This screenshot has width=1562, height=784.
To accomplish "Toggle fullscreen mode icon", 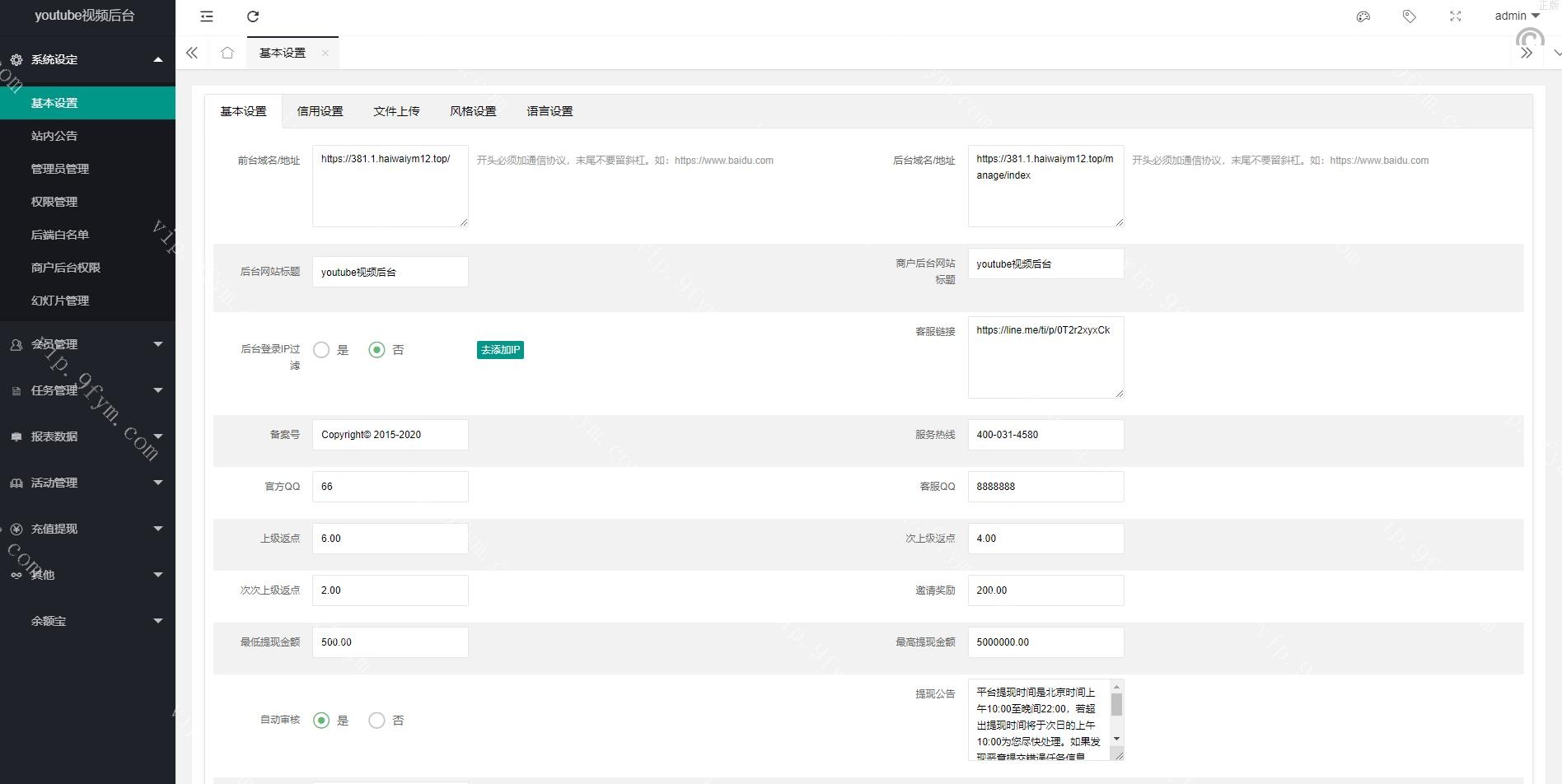I will 1455,16.
